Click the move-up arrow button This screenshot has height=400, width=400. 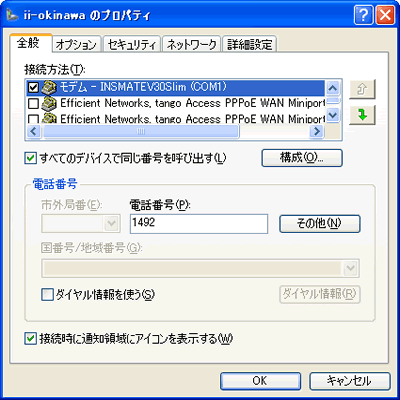pyautogui.click(x=362, y=89)
